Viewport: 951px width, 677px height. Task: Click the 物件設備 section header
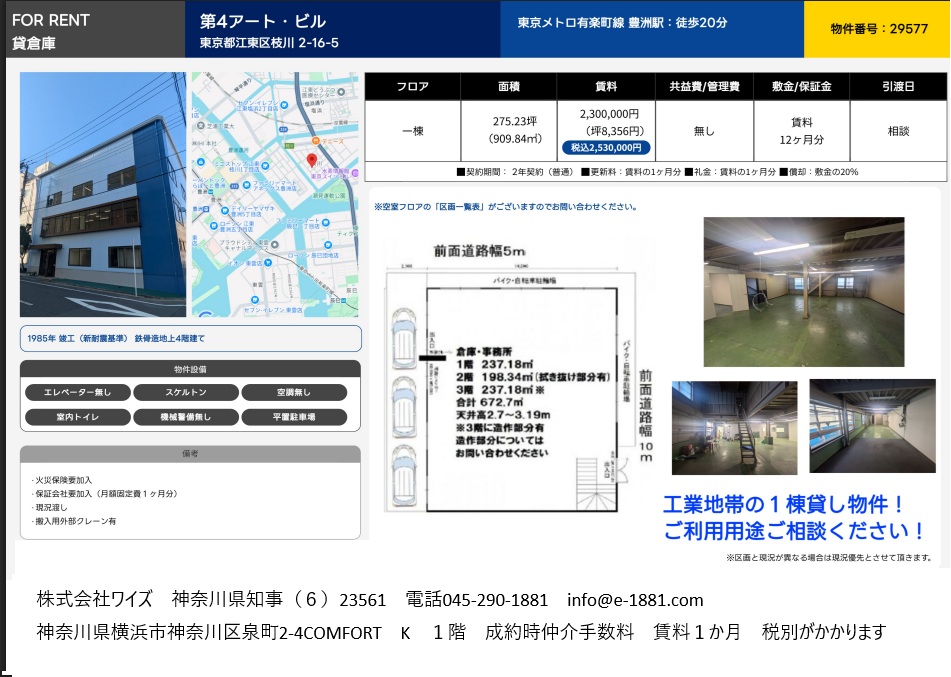(x=190, y=369)
